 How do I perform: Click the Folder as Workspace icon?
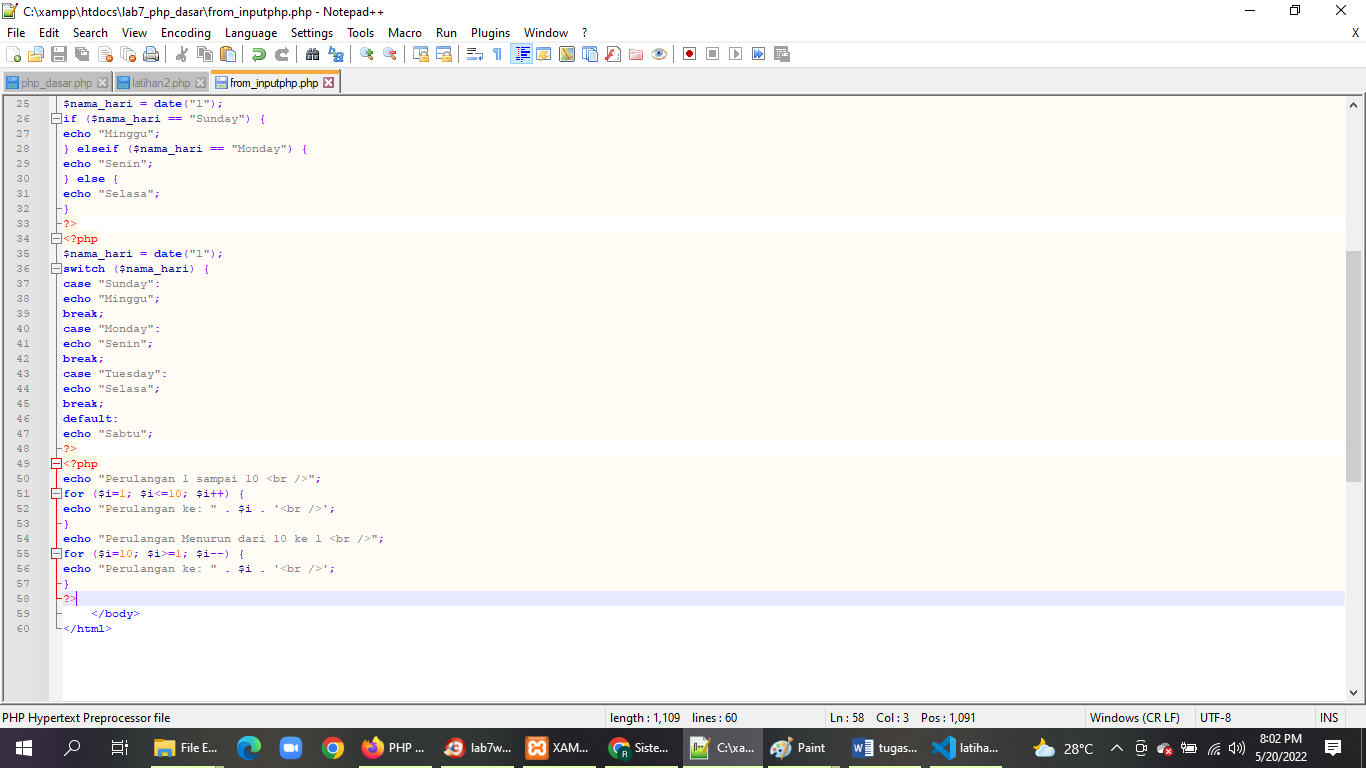tap(636, 54)
